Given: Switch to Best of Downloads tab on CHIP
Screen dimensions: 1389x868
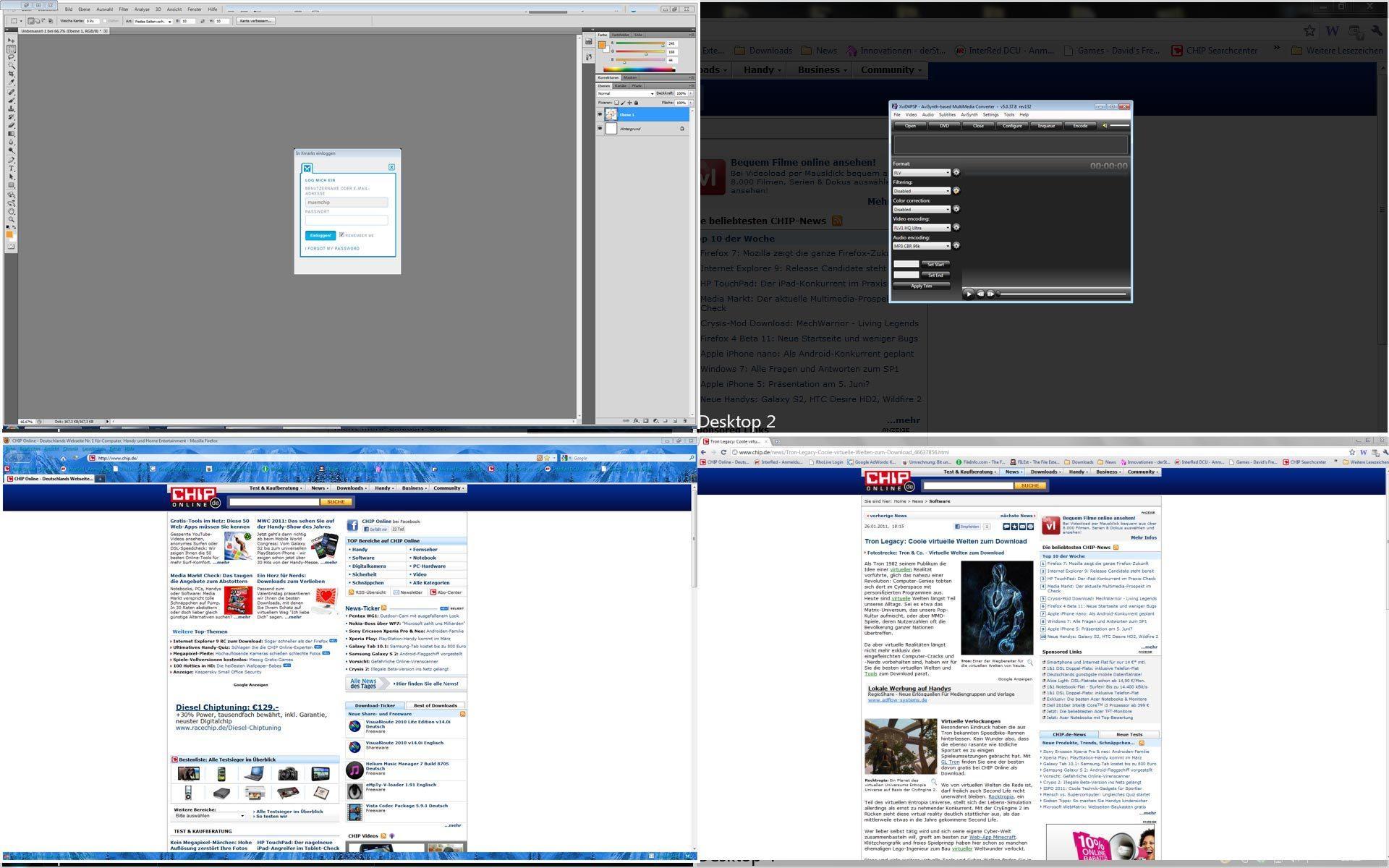Looking at the screenshot, I should point(435,705).
